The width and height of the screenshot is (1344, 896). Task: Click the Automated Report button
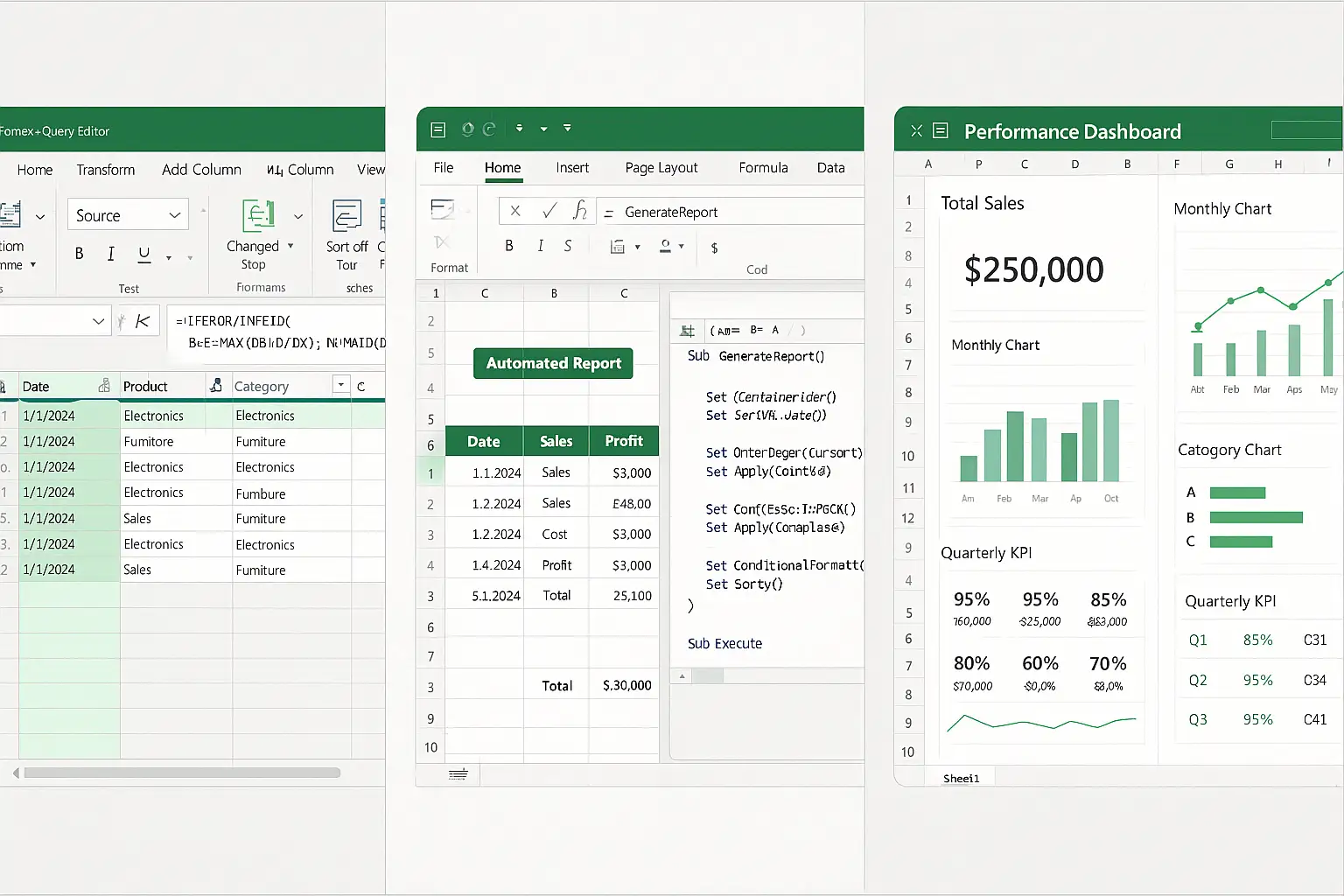tap(553, 363)
